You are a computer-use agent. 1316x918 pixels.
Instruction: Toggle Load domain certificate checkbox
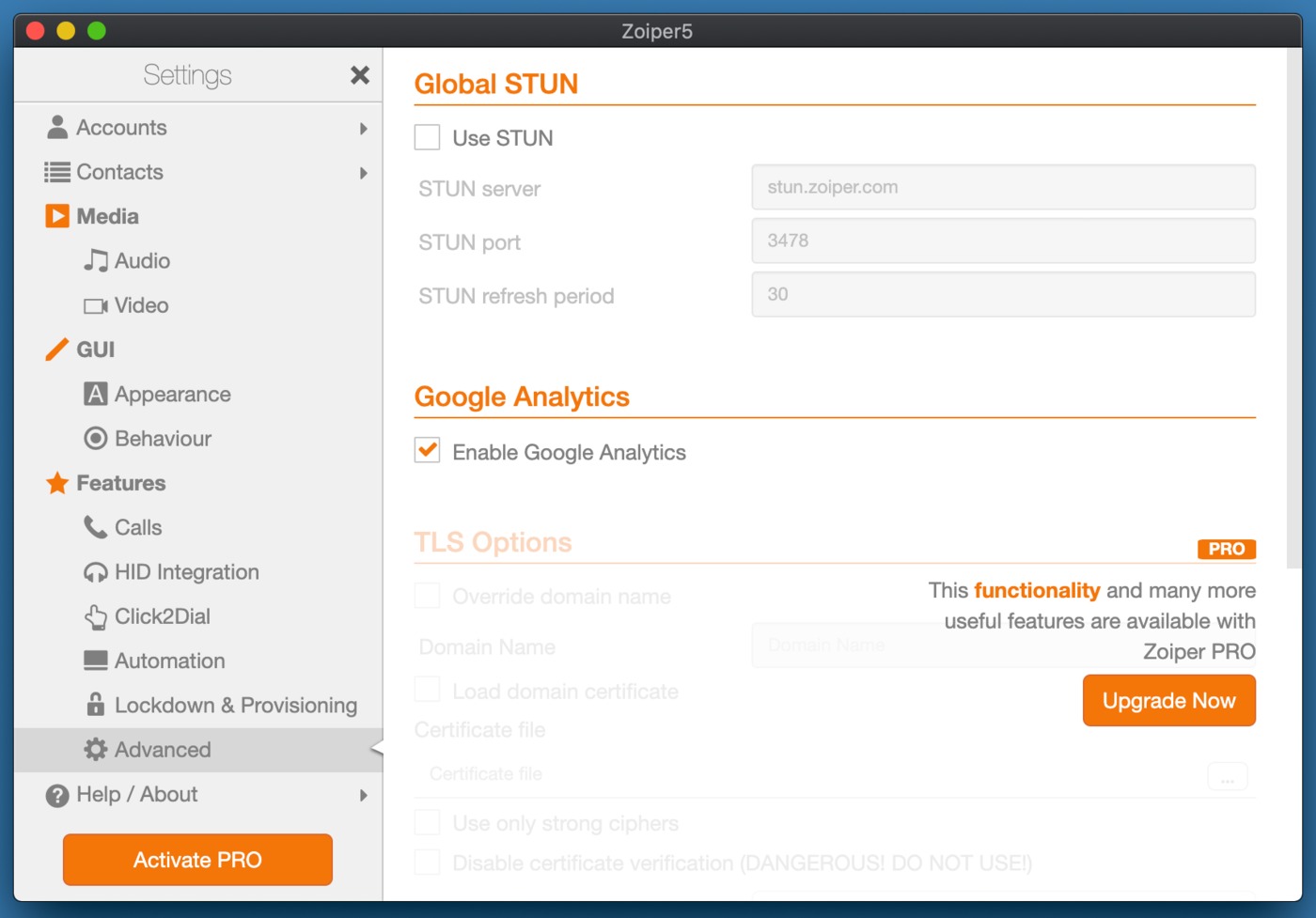[428, 690]
